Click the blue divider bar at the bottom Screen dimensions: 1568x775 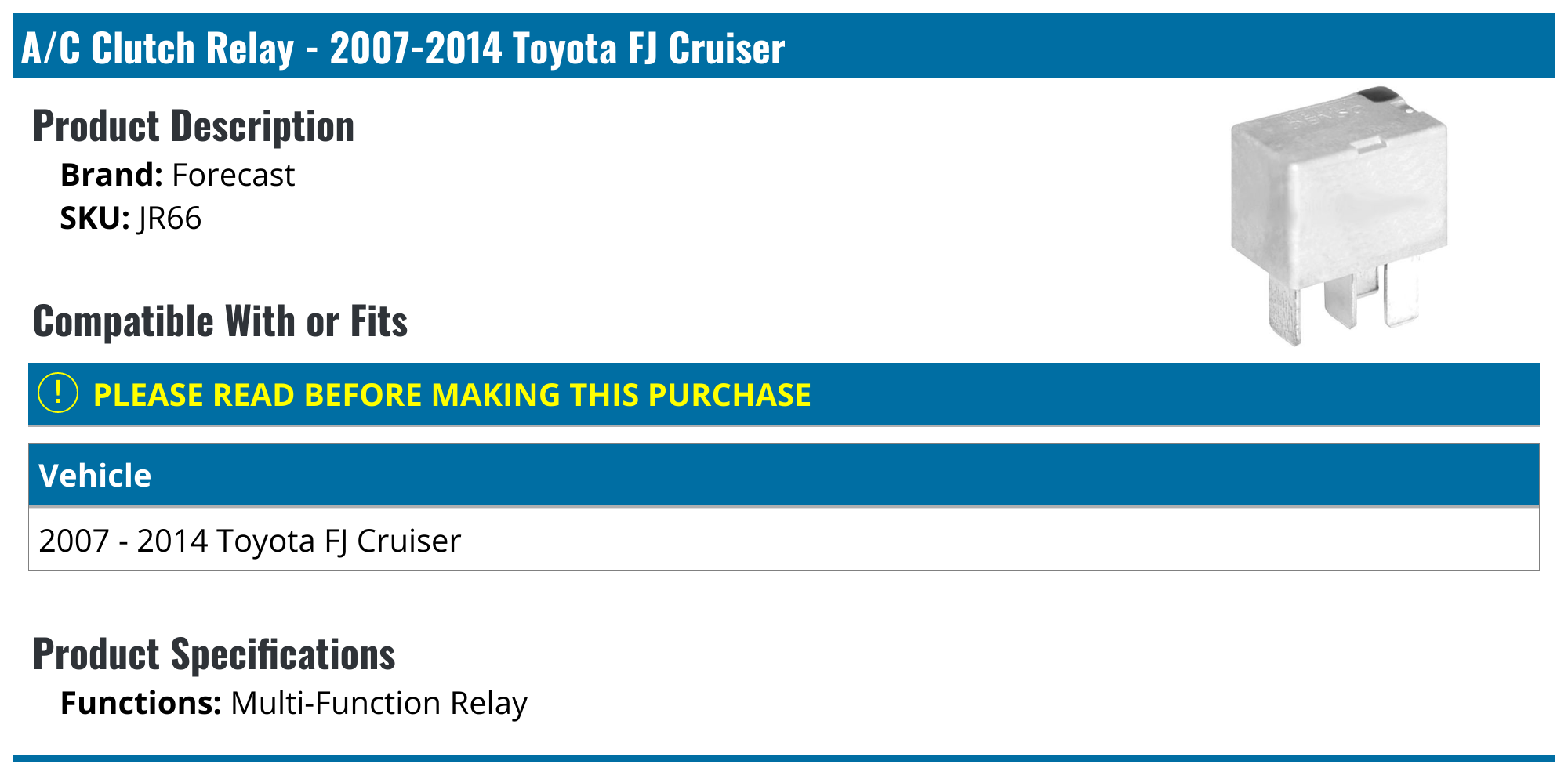tap(784, 758)
